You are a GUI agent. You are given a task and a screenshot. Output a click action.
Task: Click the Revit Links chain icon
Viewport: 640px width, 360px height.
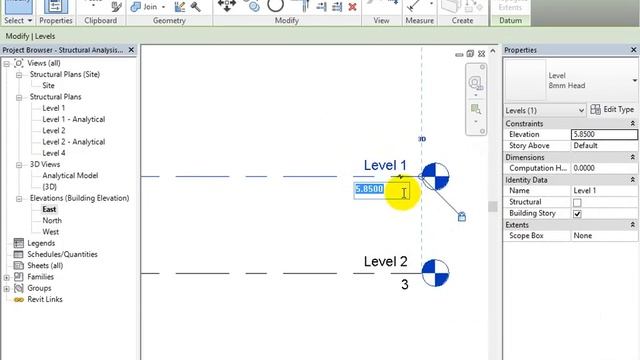(19, 300)
